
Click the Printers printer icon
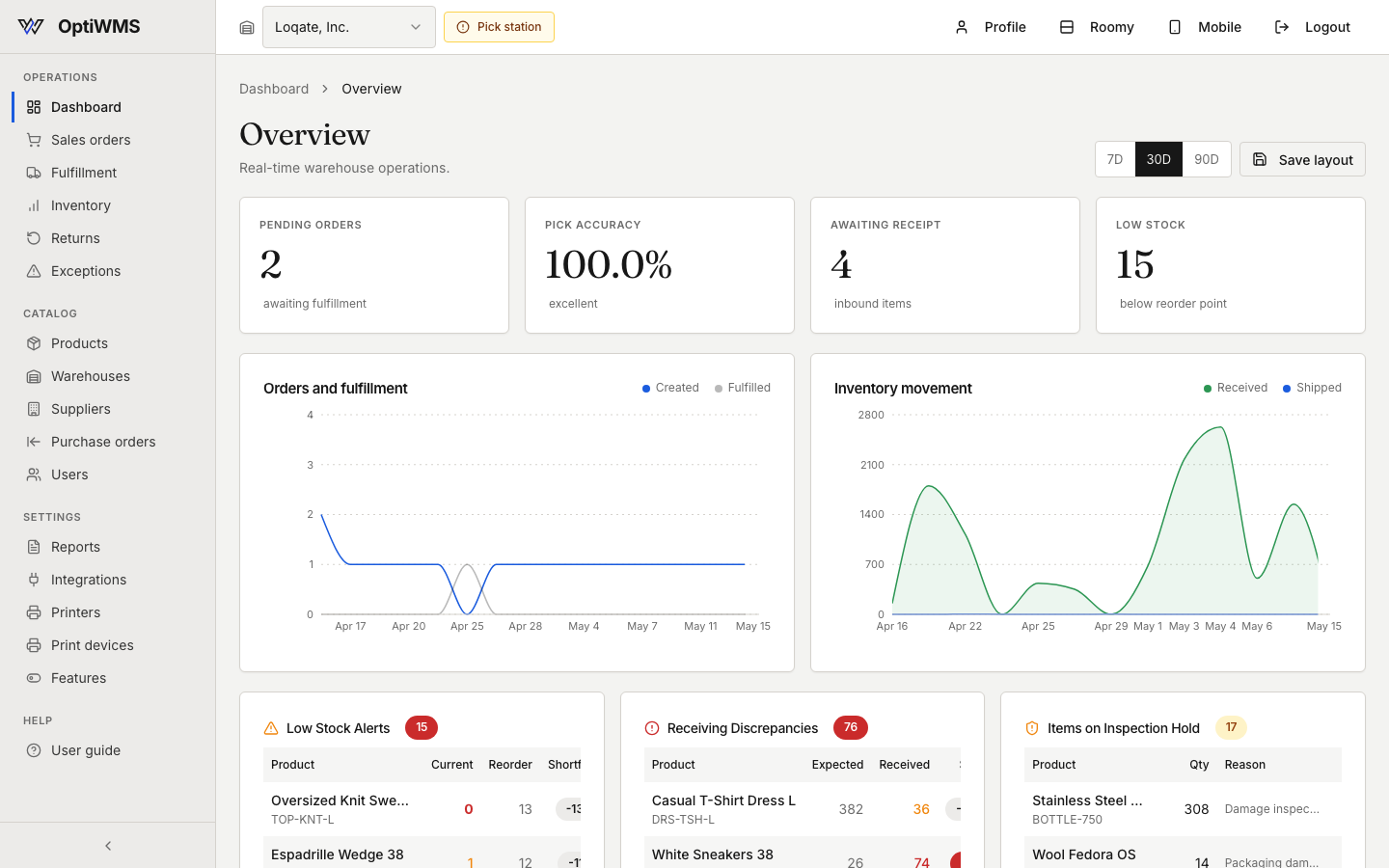(x=34, y=612)
